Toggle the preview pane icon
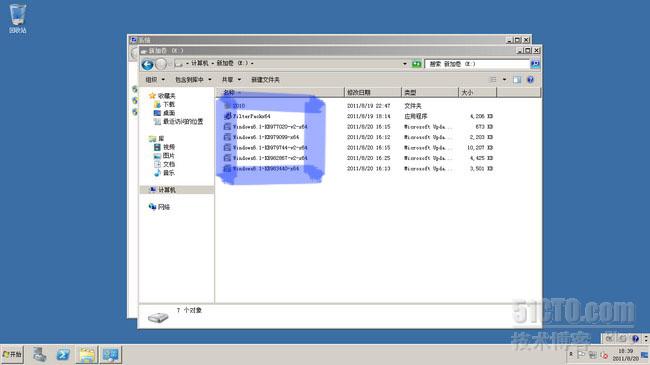 517,80
